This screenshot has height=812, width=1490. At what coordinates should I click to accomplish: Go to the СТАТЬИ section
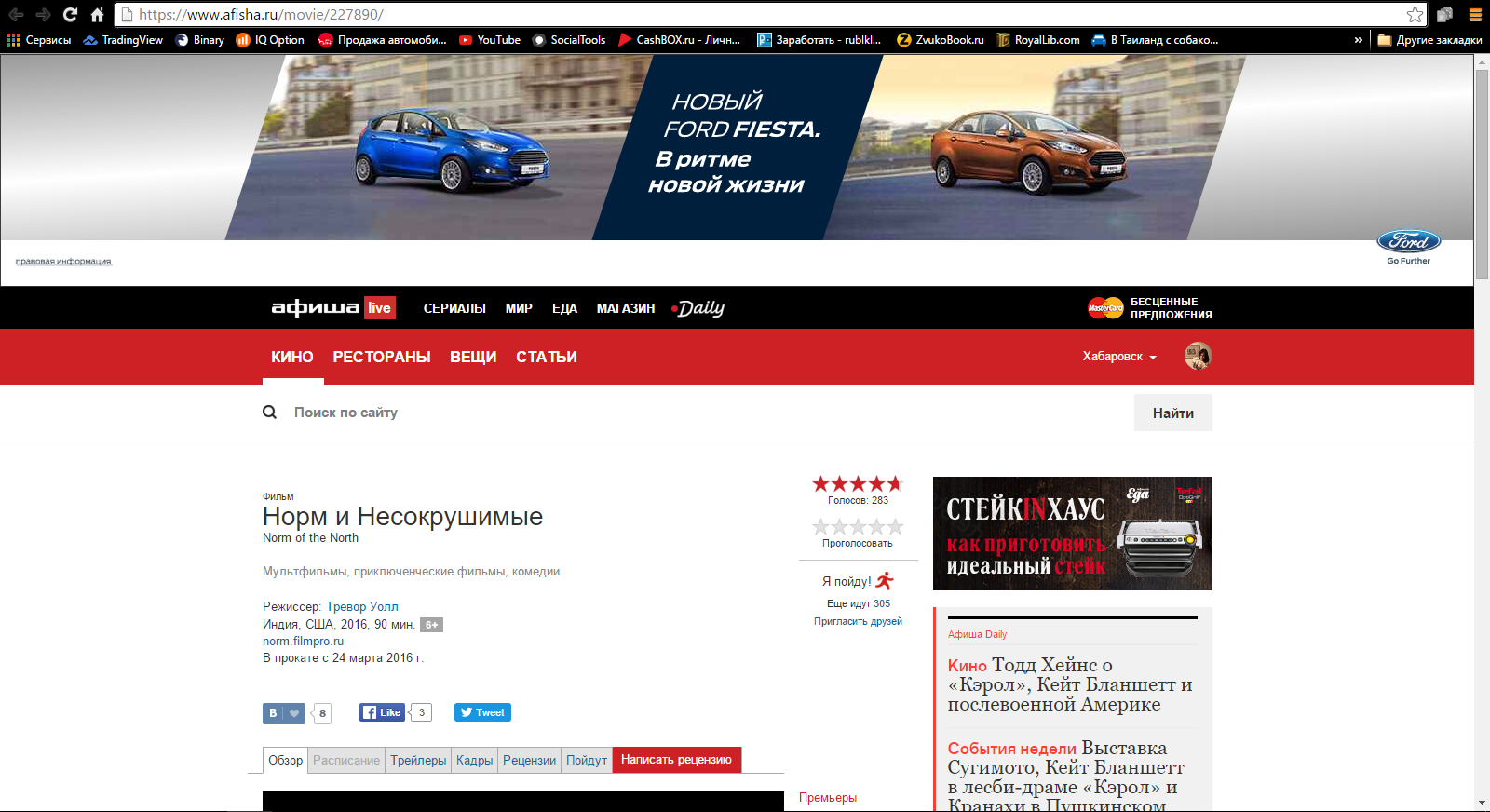(547, 357)
